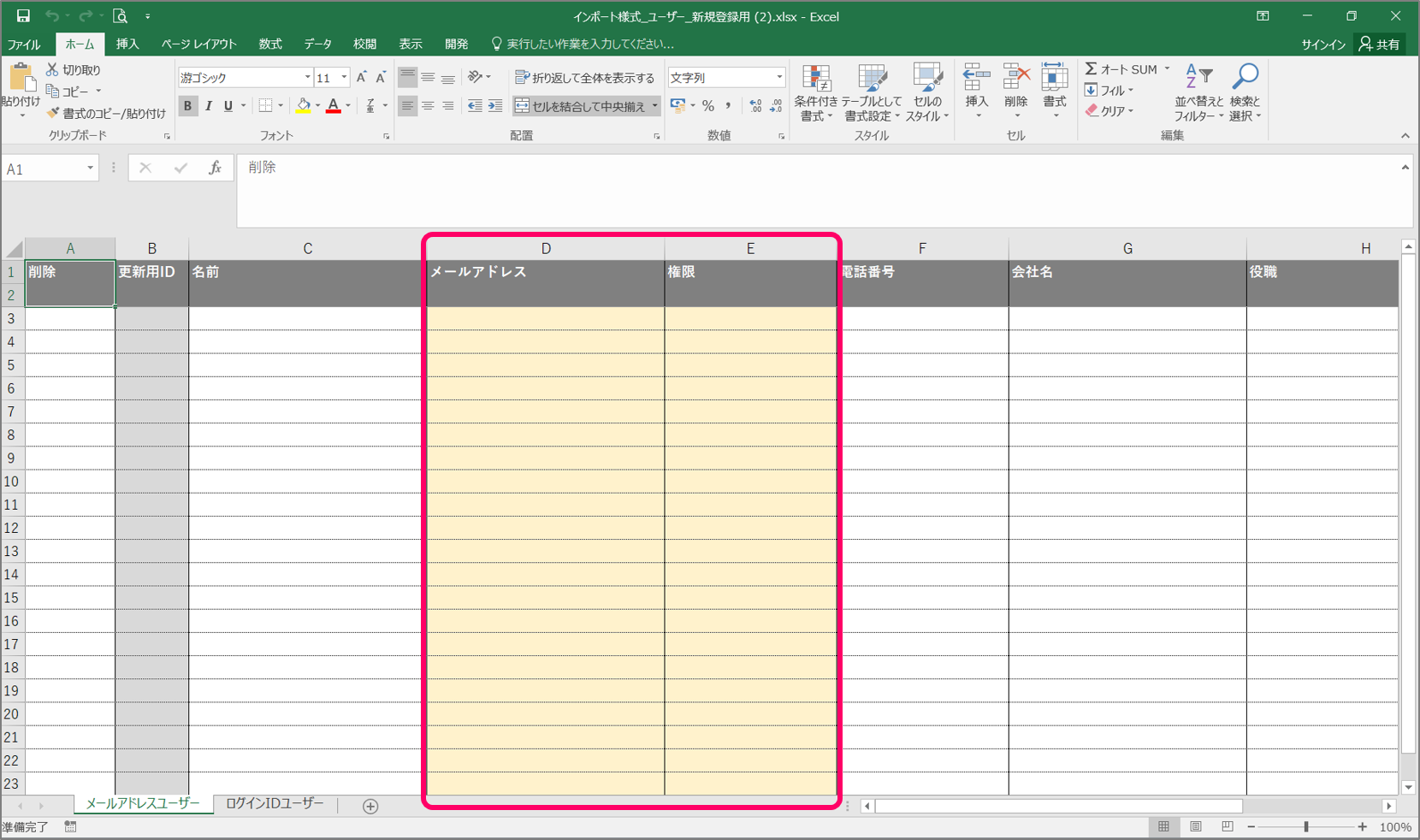Image resolution: width=1420 pixels, height=840 pixels.
Task: Click the Format Painter brush icon
Action: pos(53,113)
